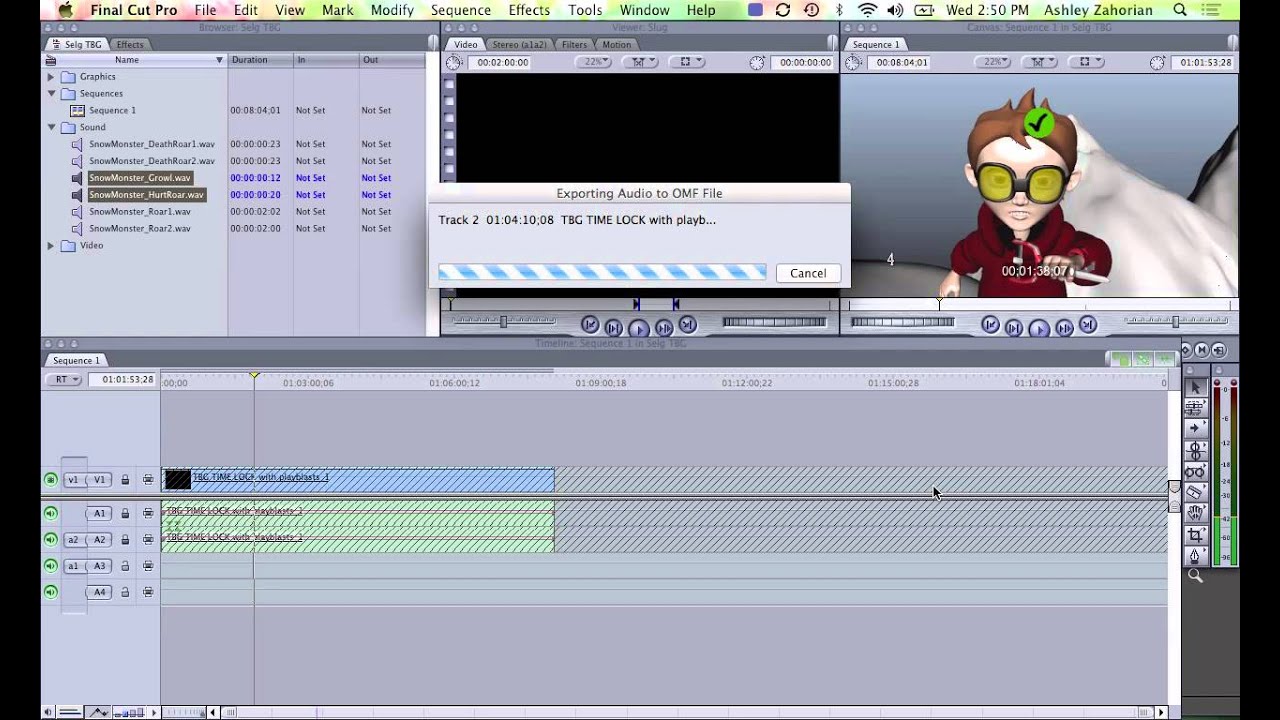Select the Pen tool
The image size is (1280, 720).
pyautogui.click(x=1194, y=556)
